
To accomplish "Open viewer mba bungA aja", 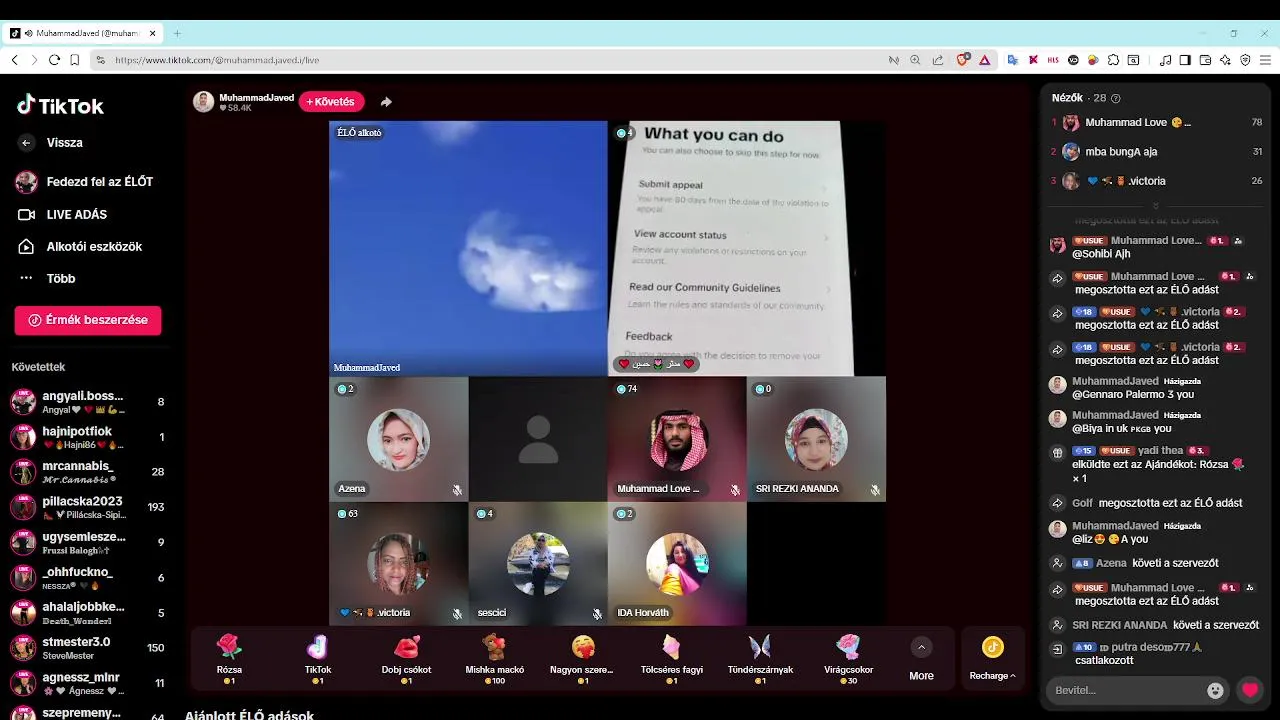I will coord(1155,152).
